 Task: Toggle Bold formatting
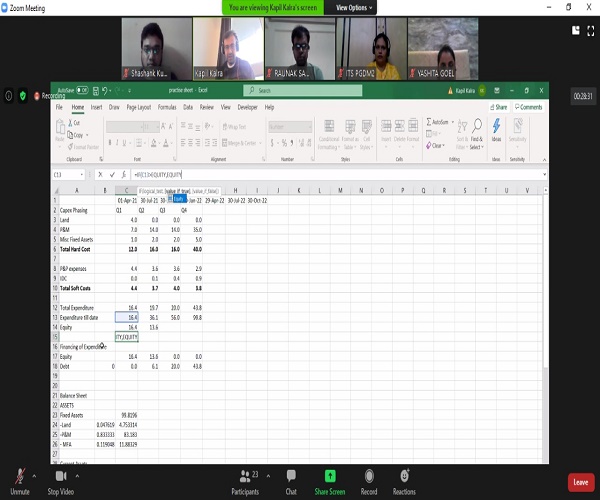[110, 143]
